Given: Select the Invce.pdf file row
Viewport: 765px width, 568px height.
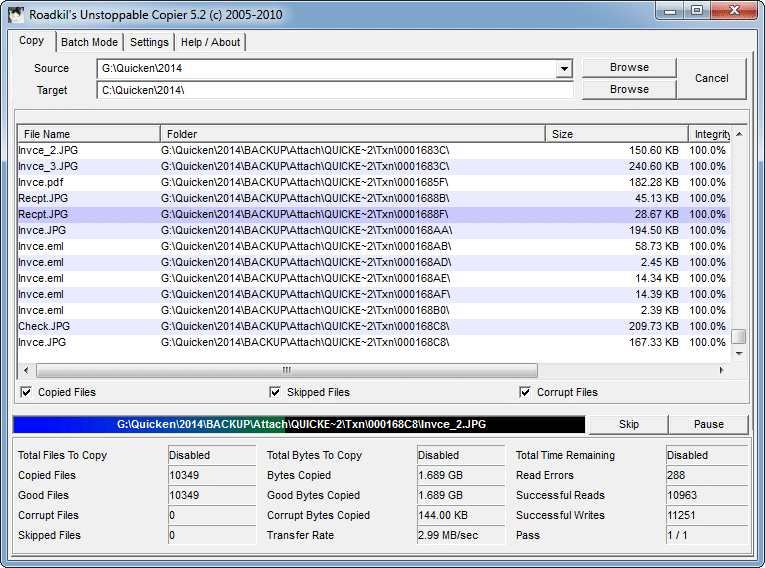Looking at the screenshot, I should pyautogui.click(x=374, y=183).
